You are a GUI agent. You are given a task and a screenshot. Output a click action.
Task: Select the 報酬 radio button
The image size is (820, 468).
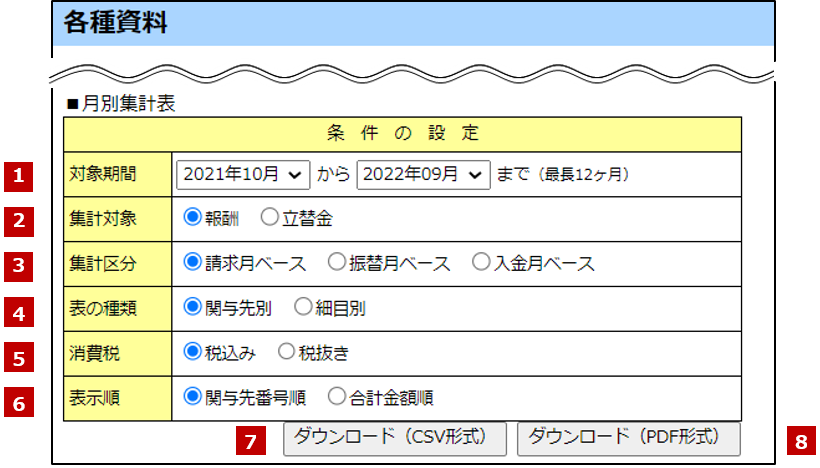(193, 217)
